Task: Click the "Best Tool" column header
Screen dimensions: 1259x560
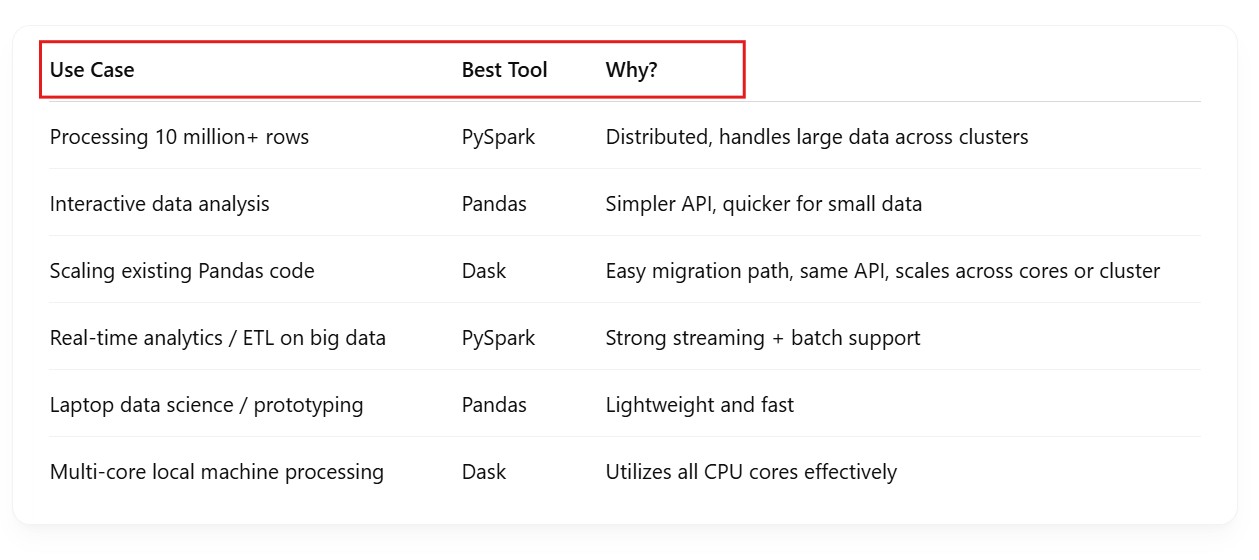Action: (x=504, y=70)
